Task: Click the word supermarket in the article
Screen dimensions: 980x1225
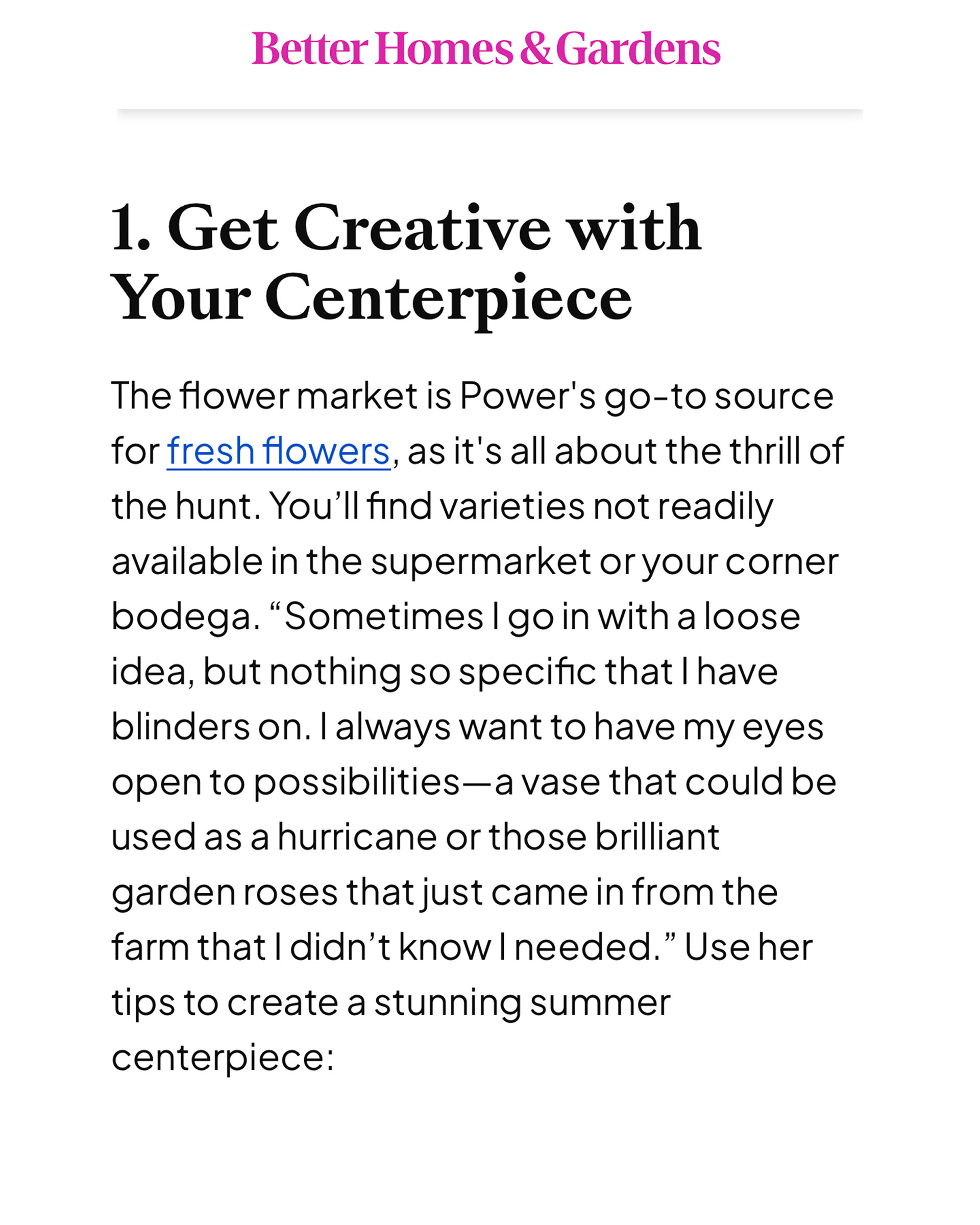Action: pos(481,562)
